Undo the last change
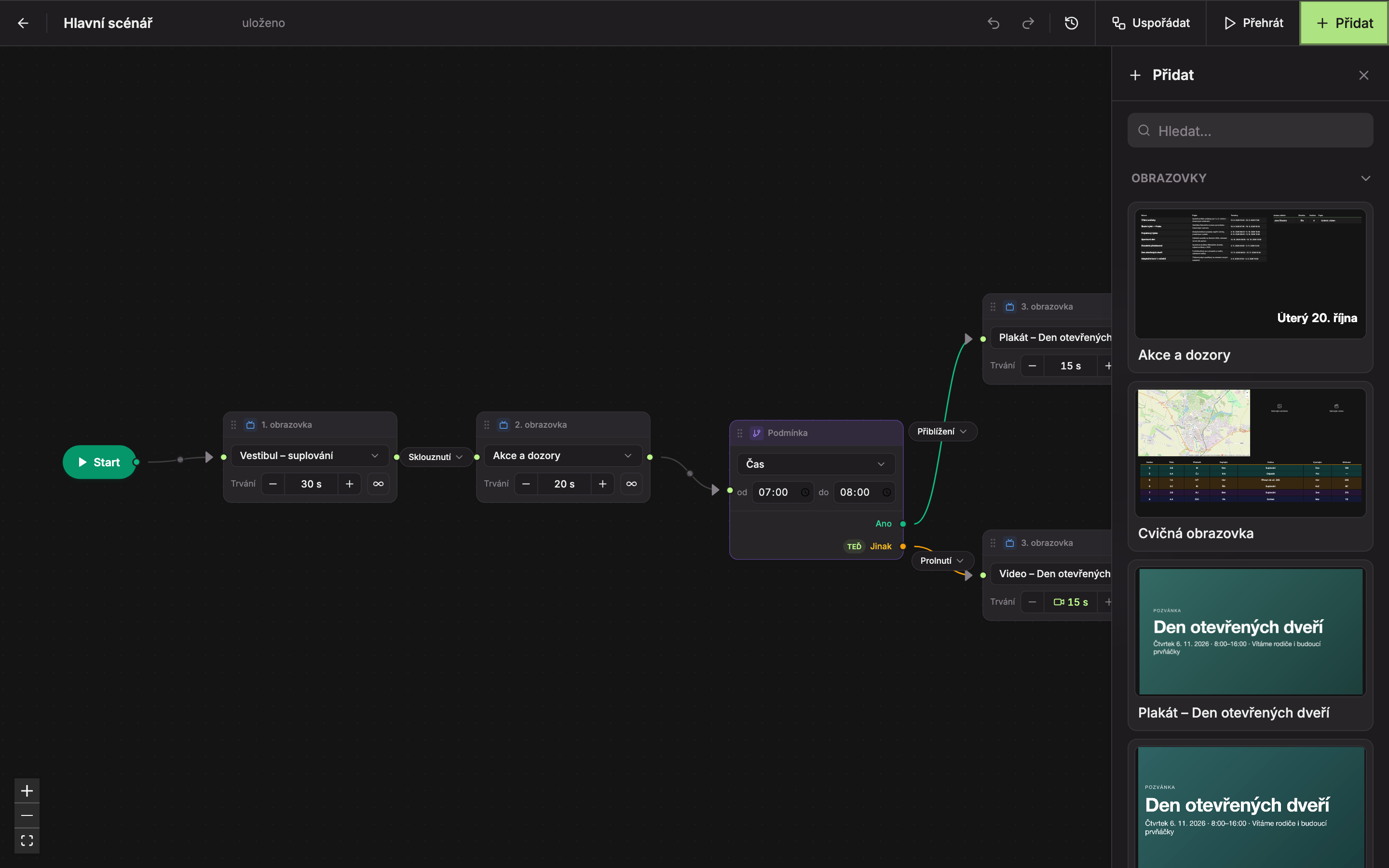Image resolution: width=1389 pixels, height=868 pixels. click(x=994, y=23)
